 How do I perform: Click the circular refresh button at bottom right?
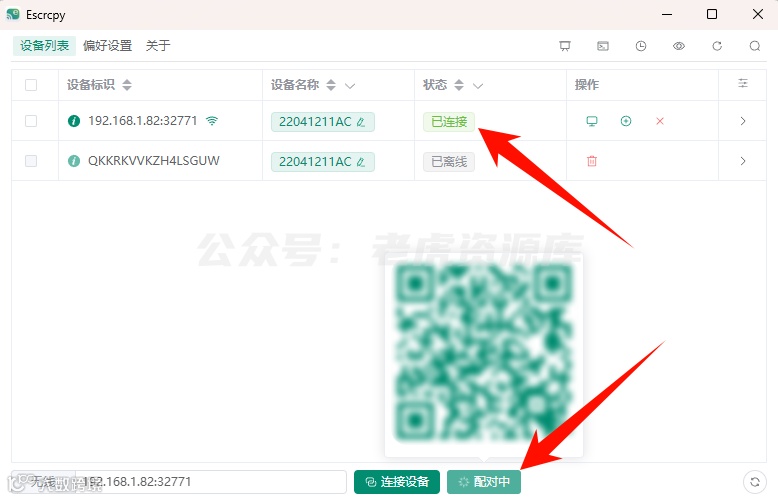755,482
